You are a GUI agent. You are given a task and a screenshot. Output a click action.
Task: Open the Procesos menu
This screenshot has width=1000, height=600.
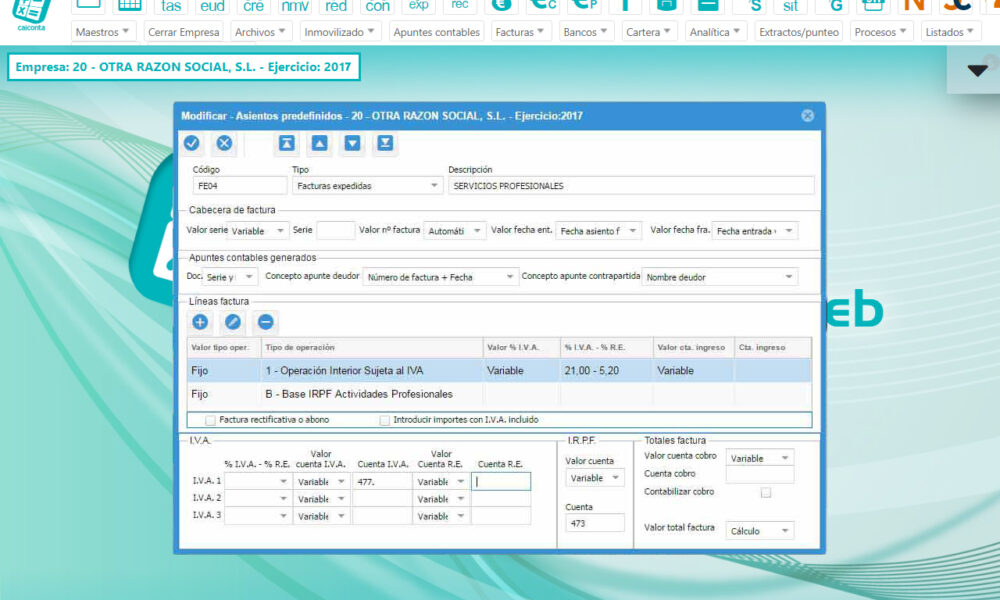(x=881, y=32)
